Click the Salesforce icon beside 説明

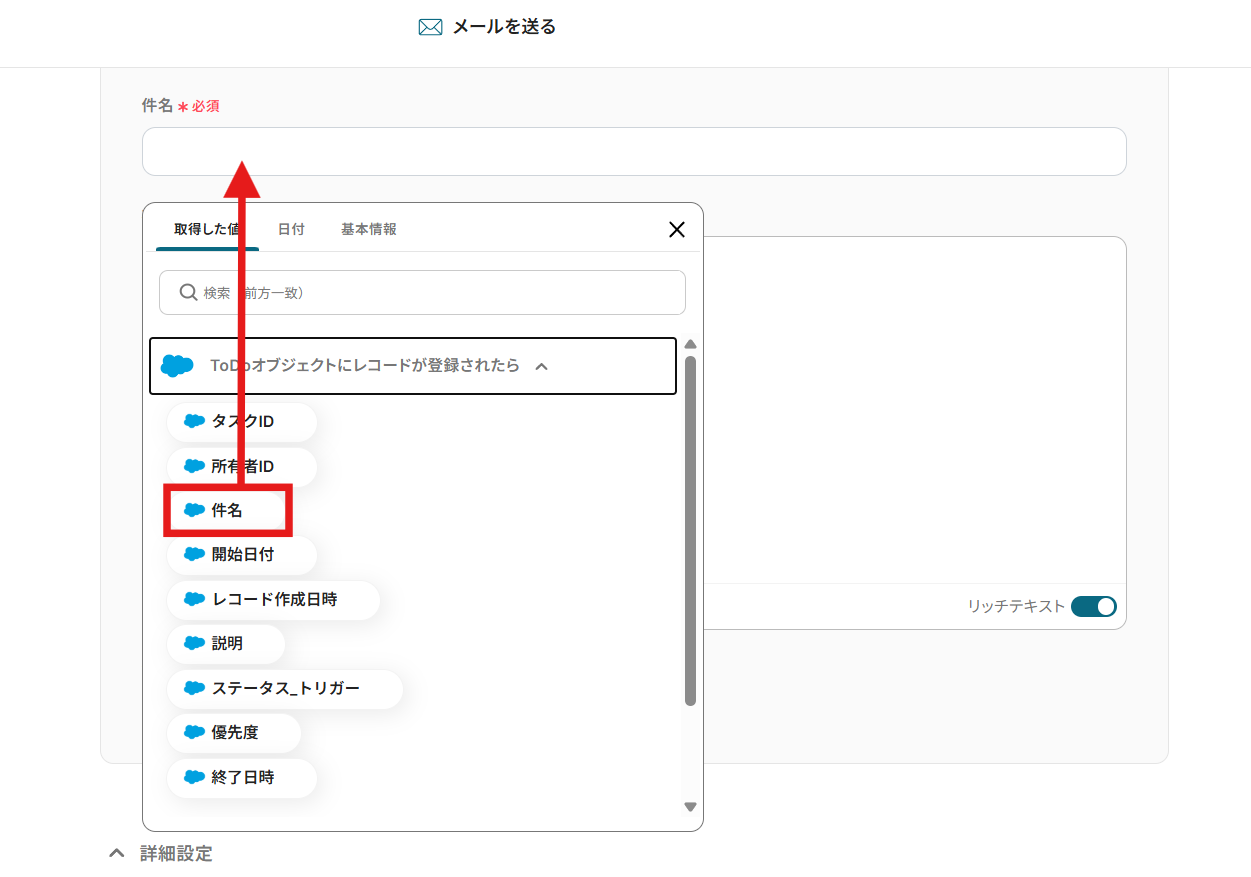194,644
